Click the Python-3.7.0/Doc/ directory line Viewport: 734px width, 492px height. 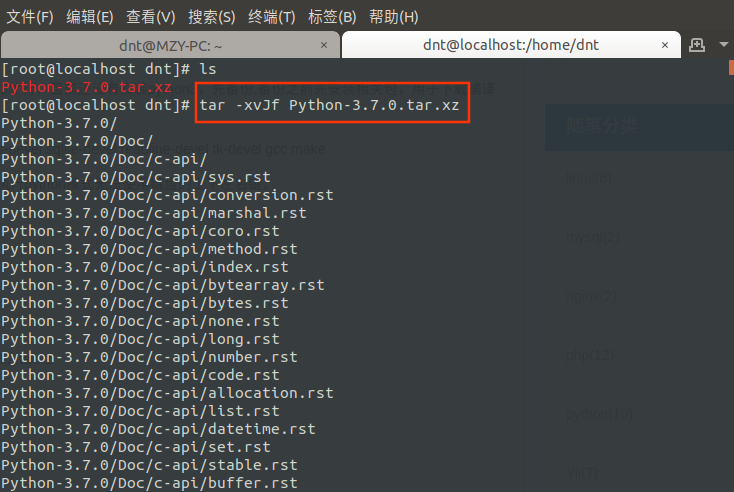[x=77, y=141]
